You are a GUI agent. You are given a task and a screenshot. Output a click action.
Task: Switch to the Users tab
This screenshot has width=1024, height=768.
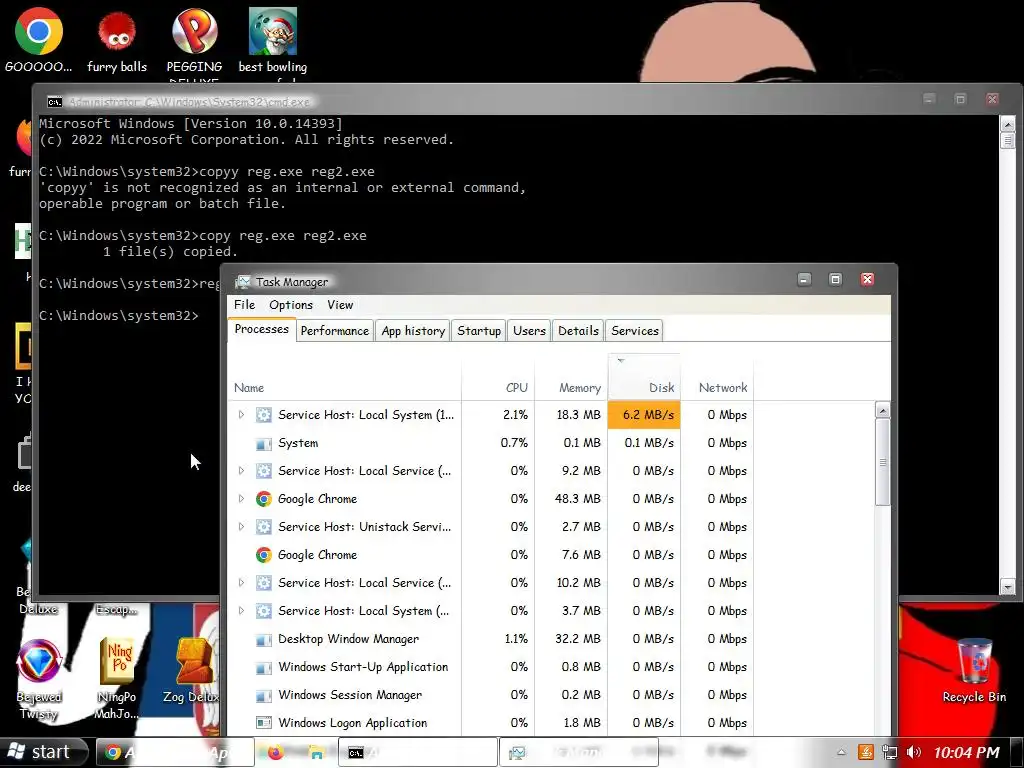tap(529, 331)
